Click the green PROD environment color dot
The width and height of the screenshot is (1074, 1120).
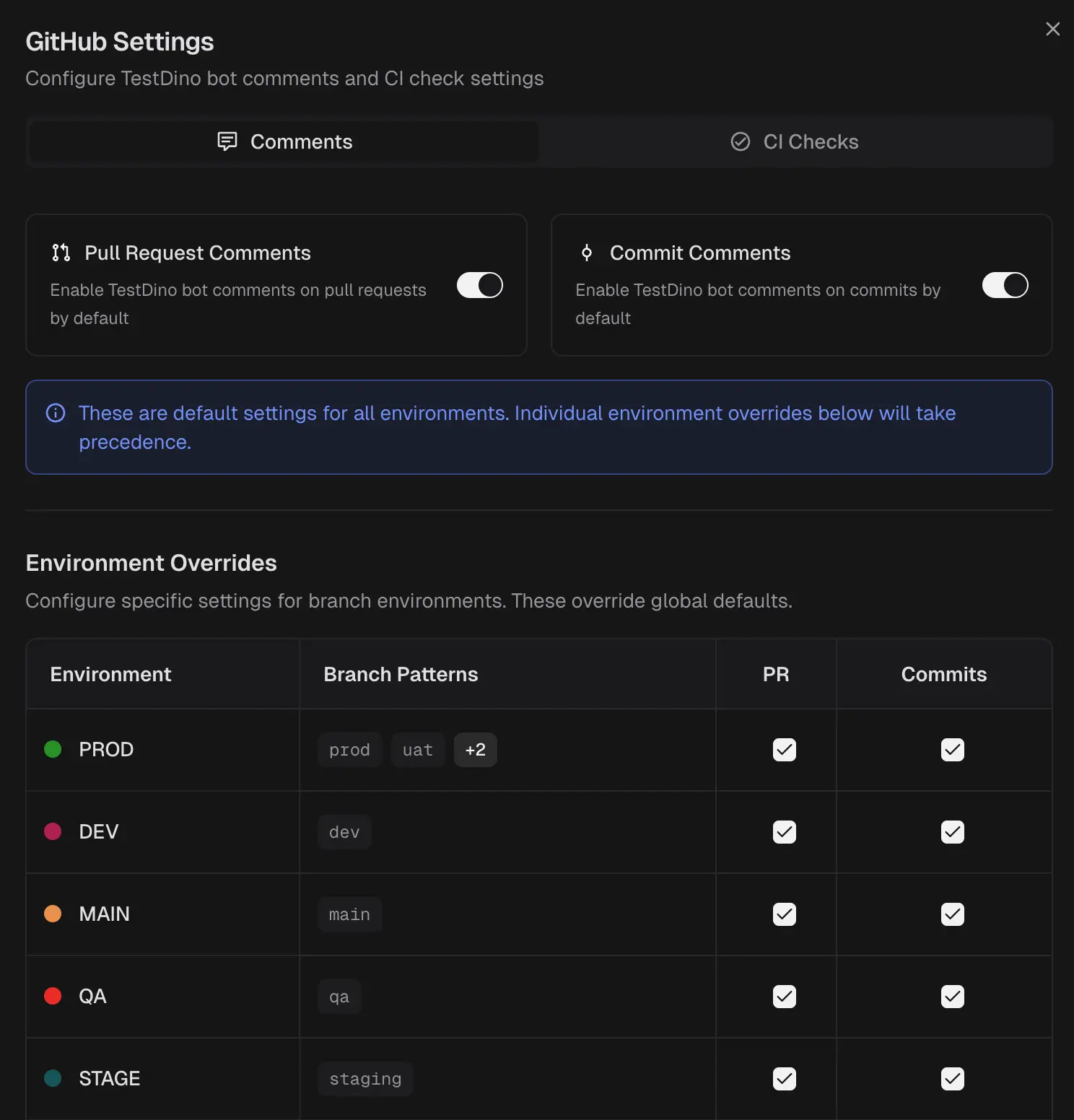coord(53,749)
